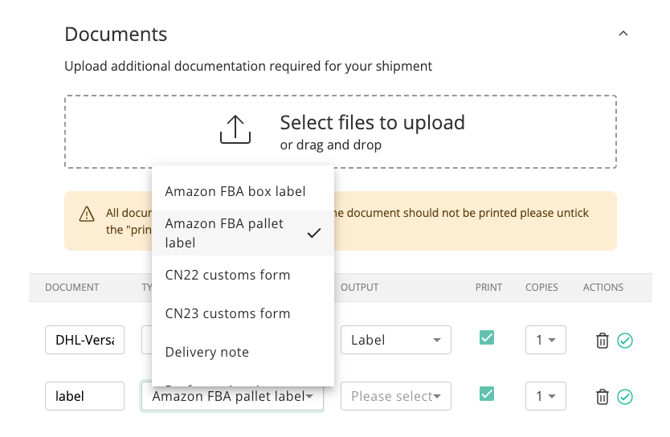Untick print checkbox for DHL-Versa row
Screen dimensions: 670x437
487,337
